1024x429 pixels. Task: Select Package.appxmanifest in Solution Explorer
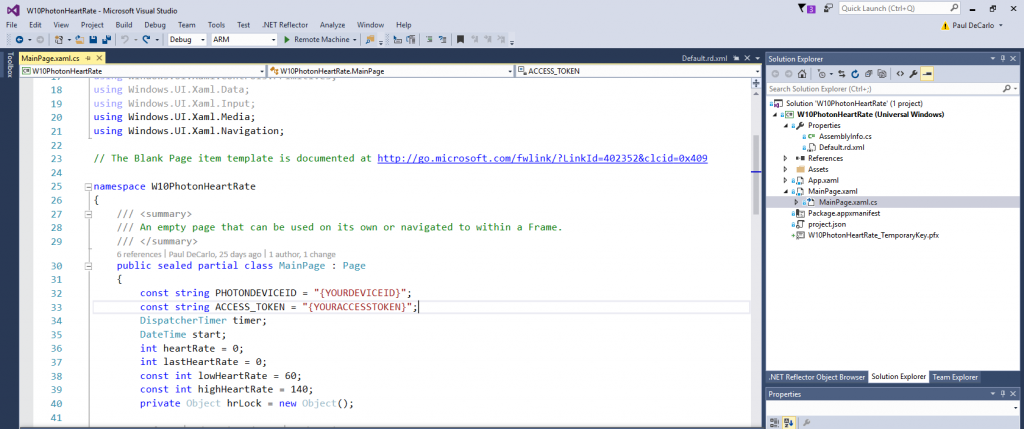(x=844, y=214)
